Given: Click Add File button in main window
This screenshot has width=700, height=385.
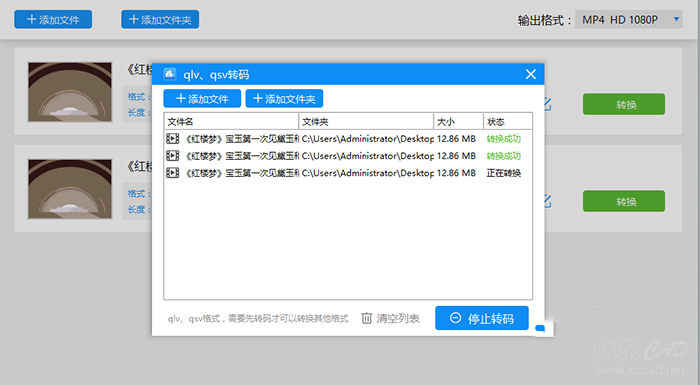Looking at the screenshot, I should pos(53,20).
